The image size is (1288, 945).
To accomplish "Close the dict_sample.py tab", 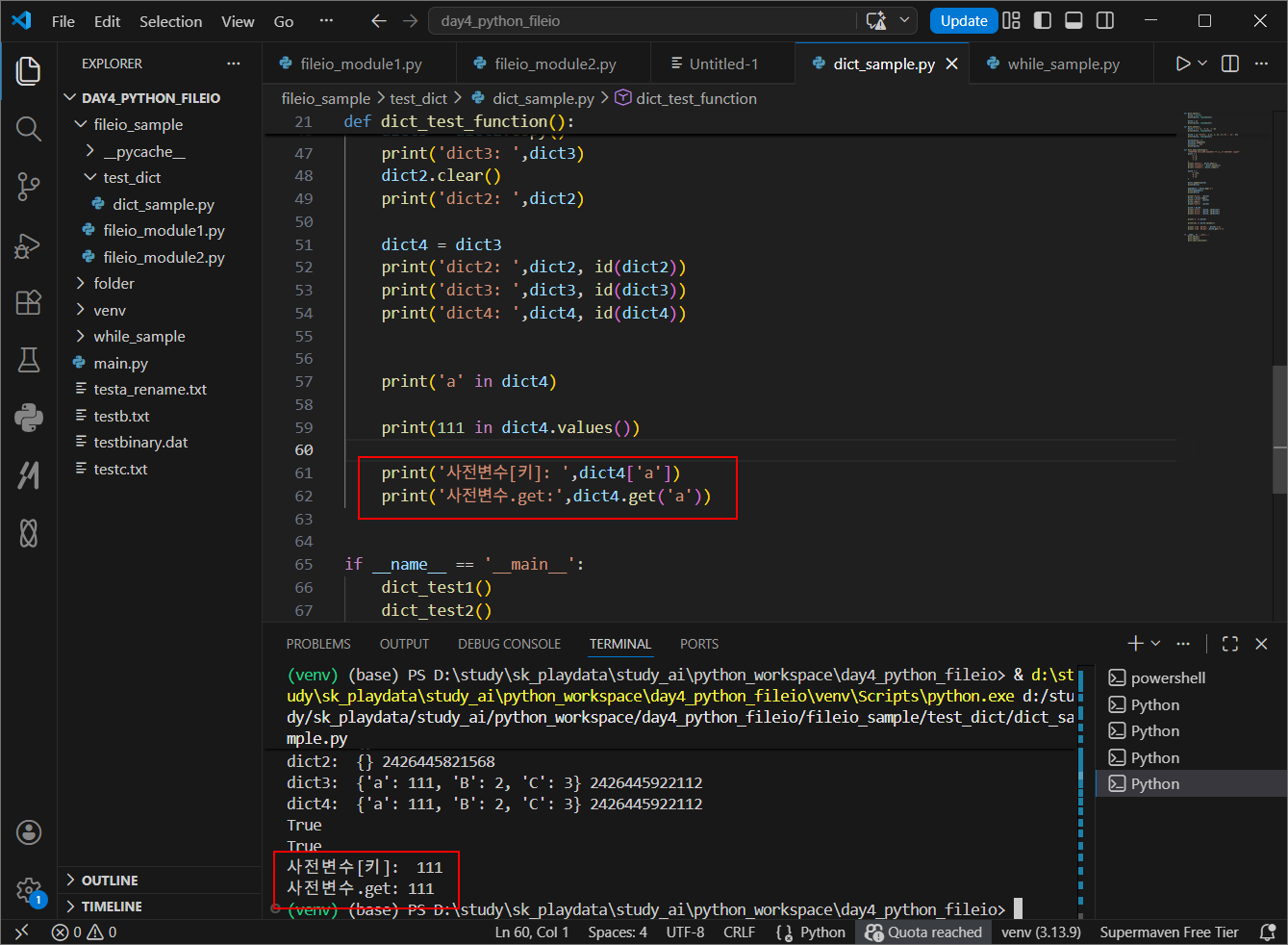I will coord(952,64).
